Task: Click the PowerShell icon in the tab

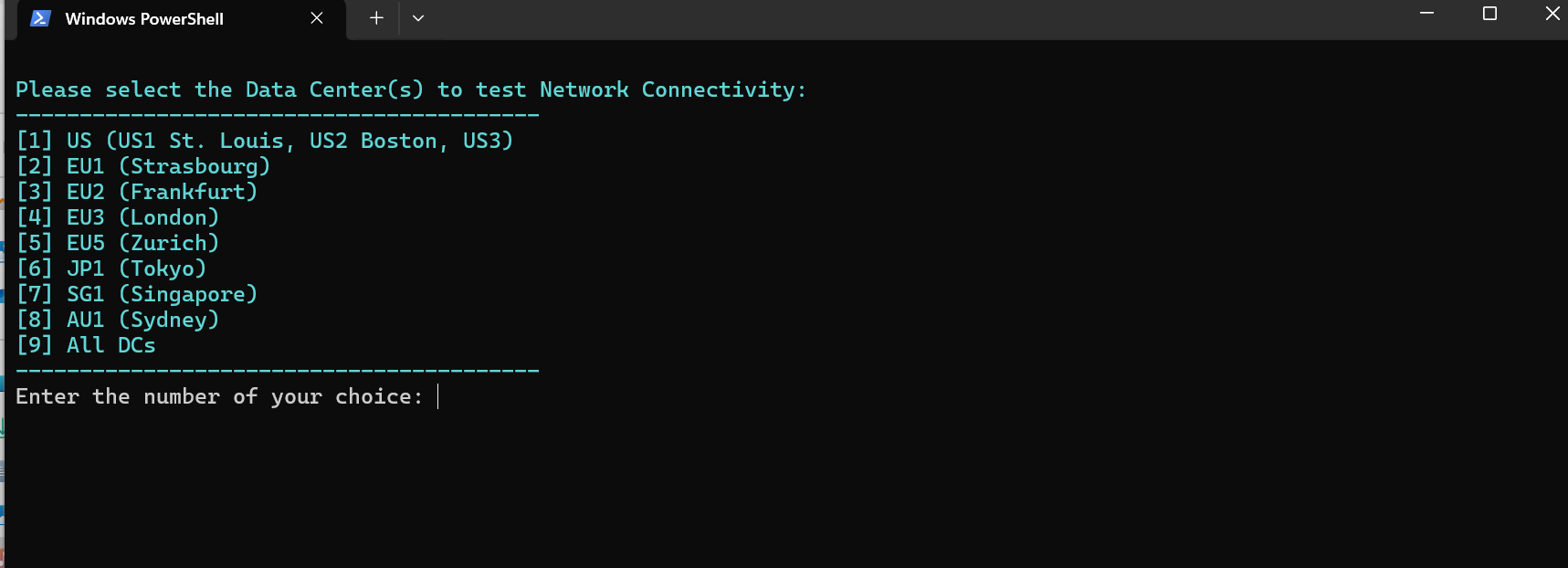Action: point(40,18)
